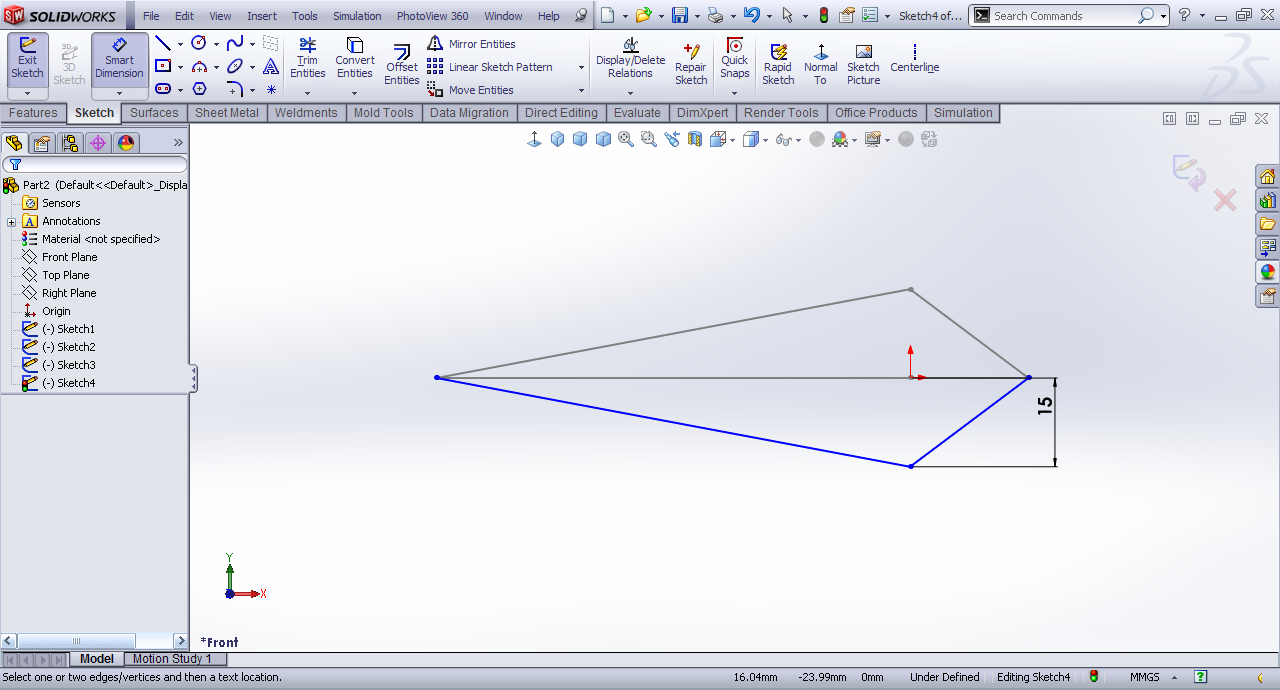
Task: Open the Simulation menu
Action: [x=357, y=16]
